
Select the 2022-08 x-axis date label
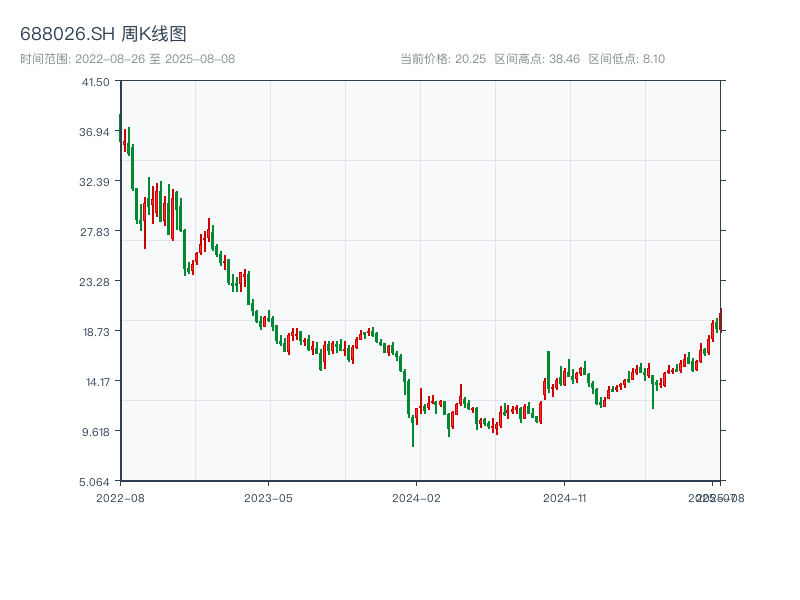(120, 497)
